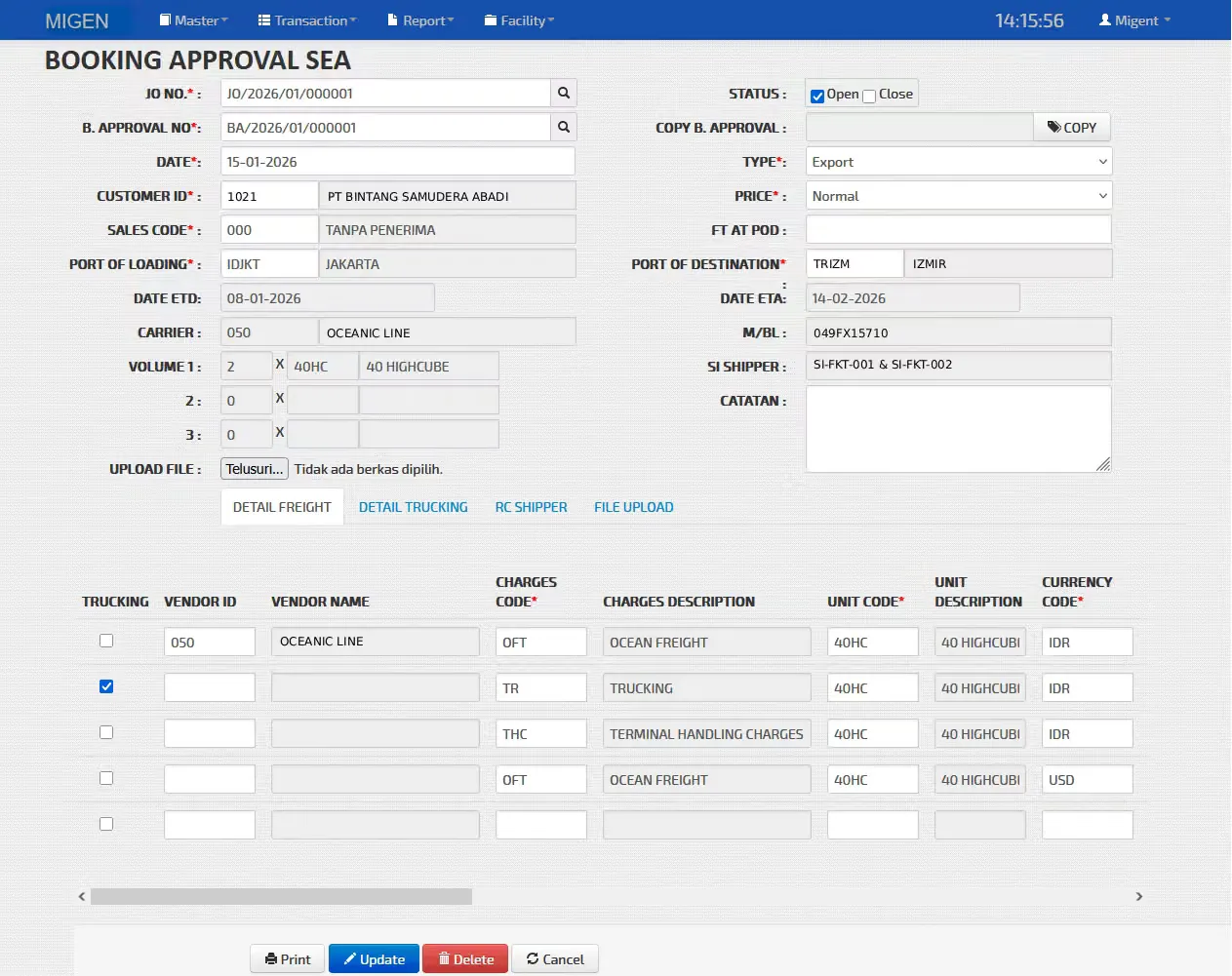Click the PORT OF LOADING code IDJKT

[x=269, y=264]
